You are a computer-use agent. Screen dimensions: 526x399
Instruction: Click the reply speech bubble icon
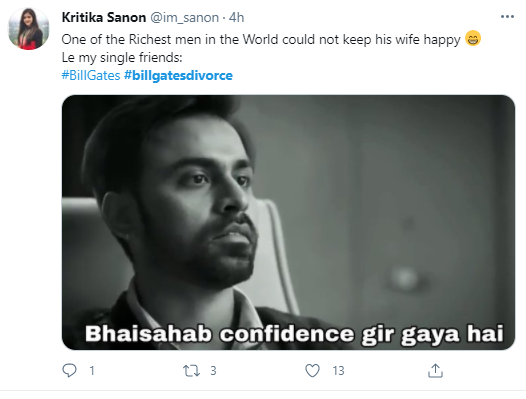tap(69, 370)
